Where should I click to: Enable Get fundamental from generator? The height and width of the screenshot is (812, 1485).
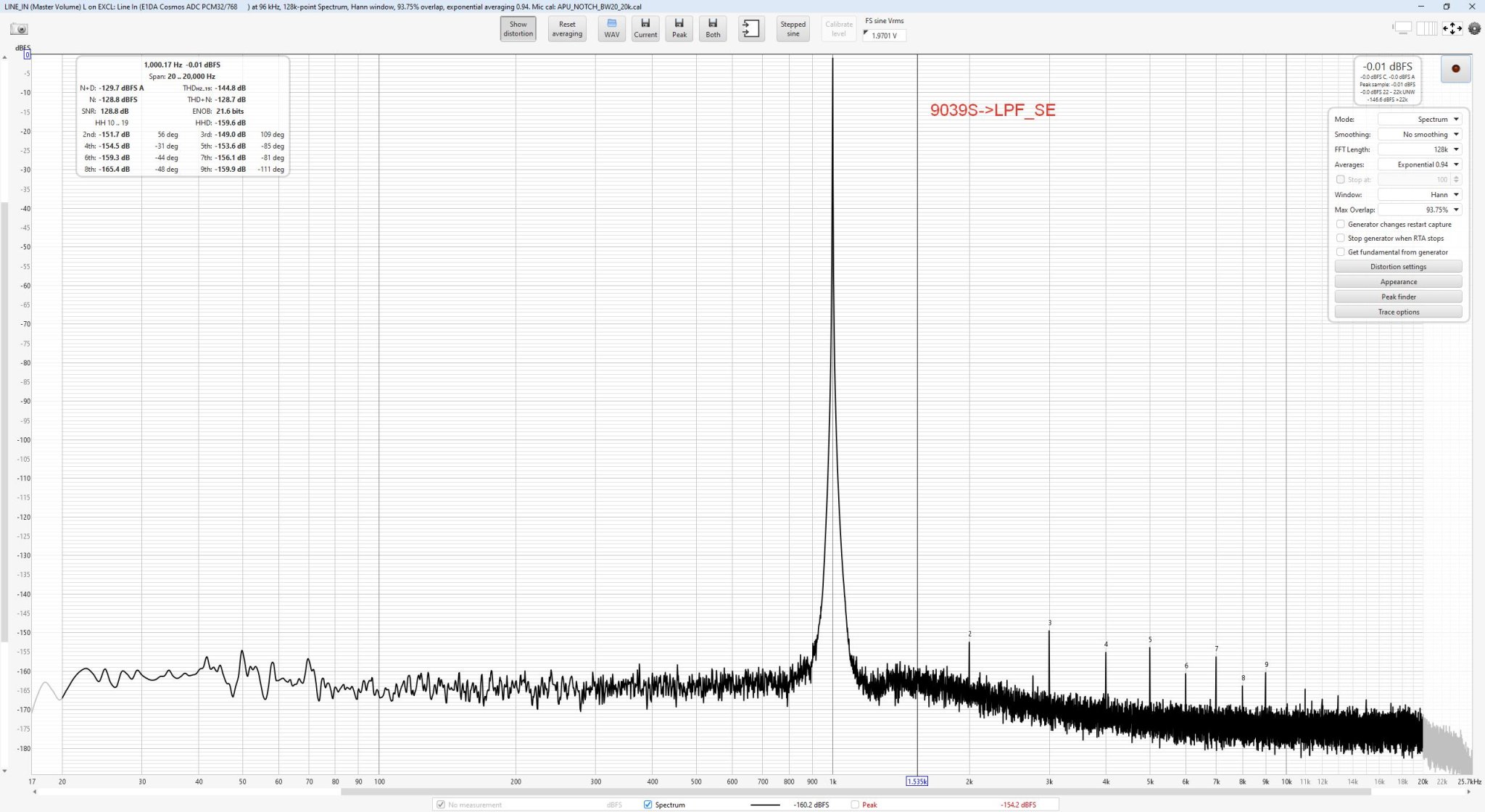(1341, 252)
